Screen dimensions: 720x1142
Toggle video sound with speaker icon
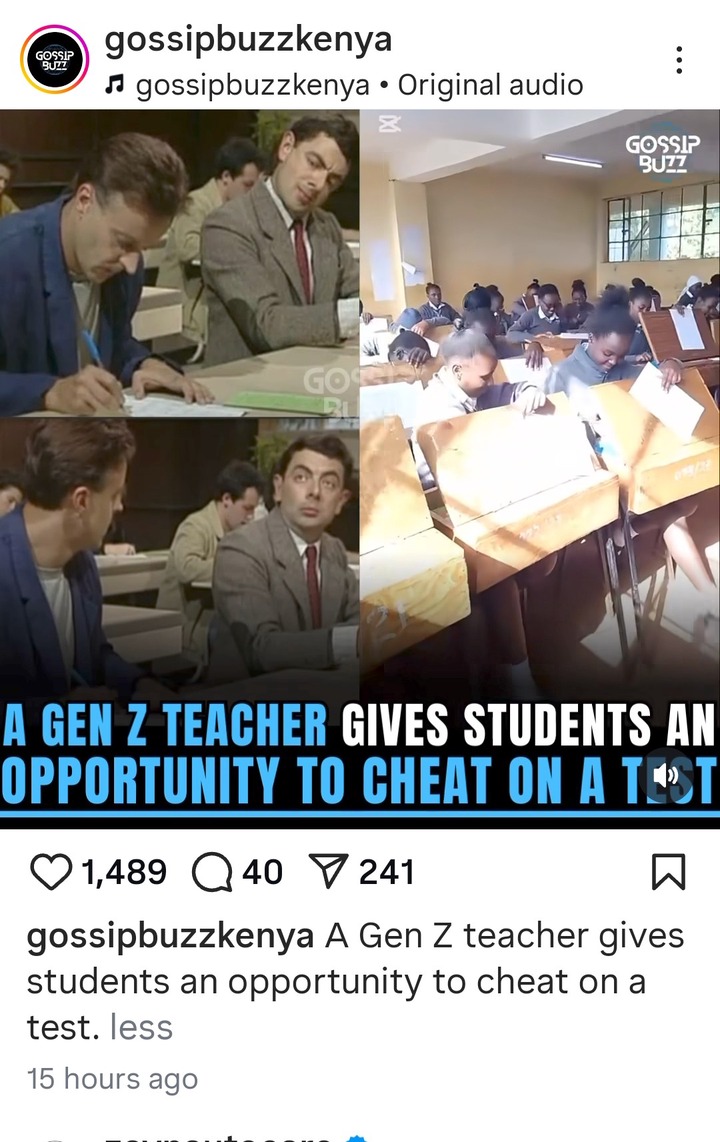665,776
